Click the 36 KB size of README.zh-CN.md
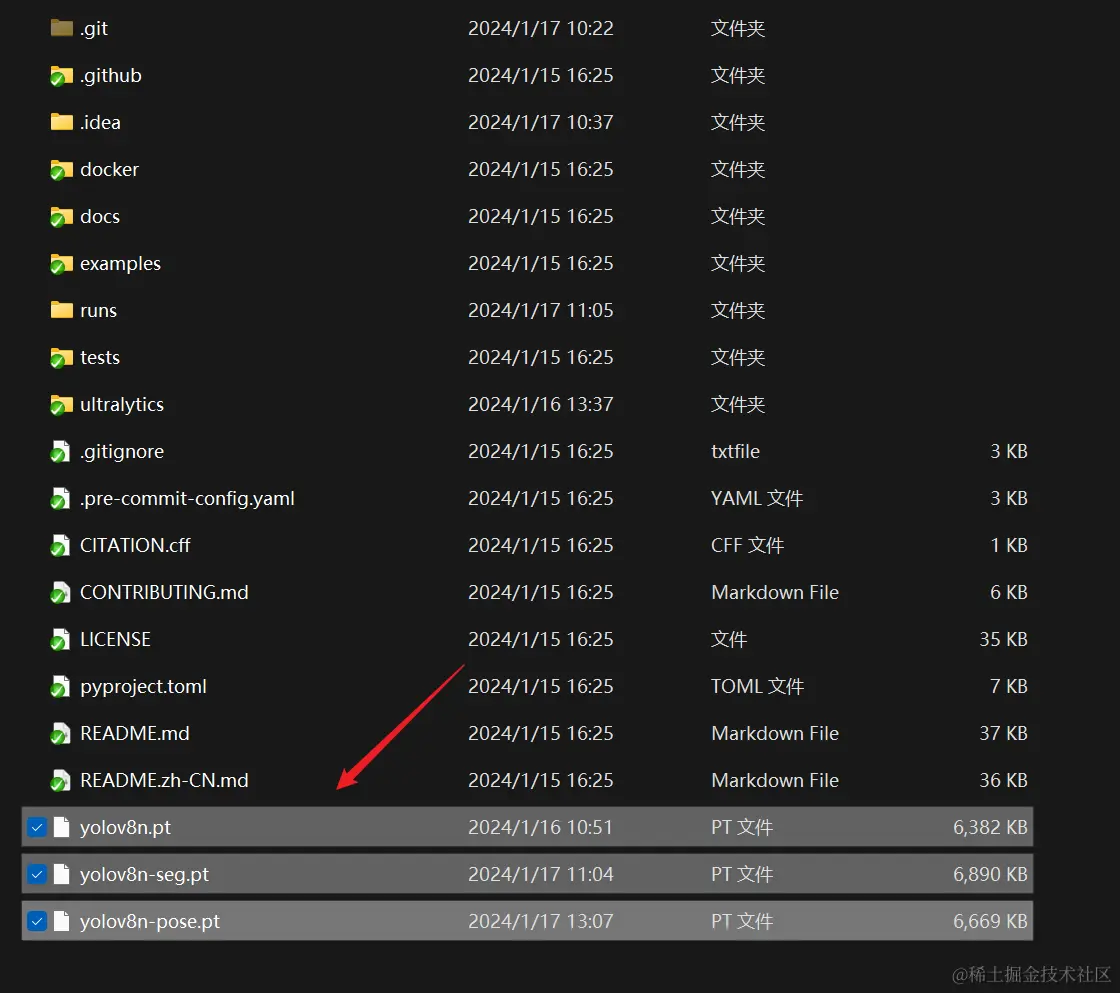1120x993 pixels. coord(1003,781)
